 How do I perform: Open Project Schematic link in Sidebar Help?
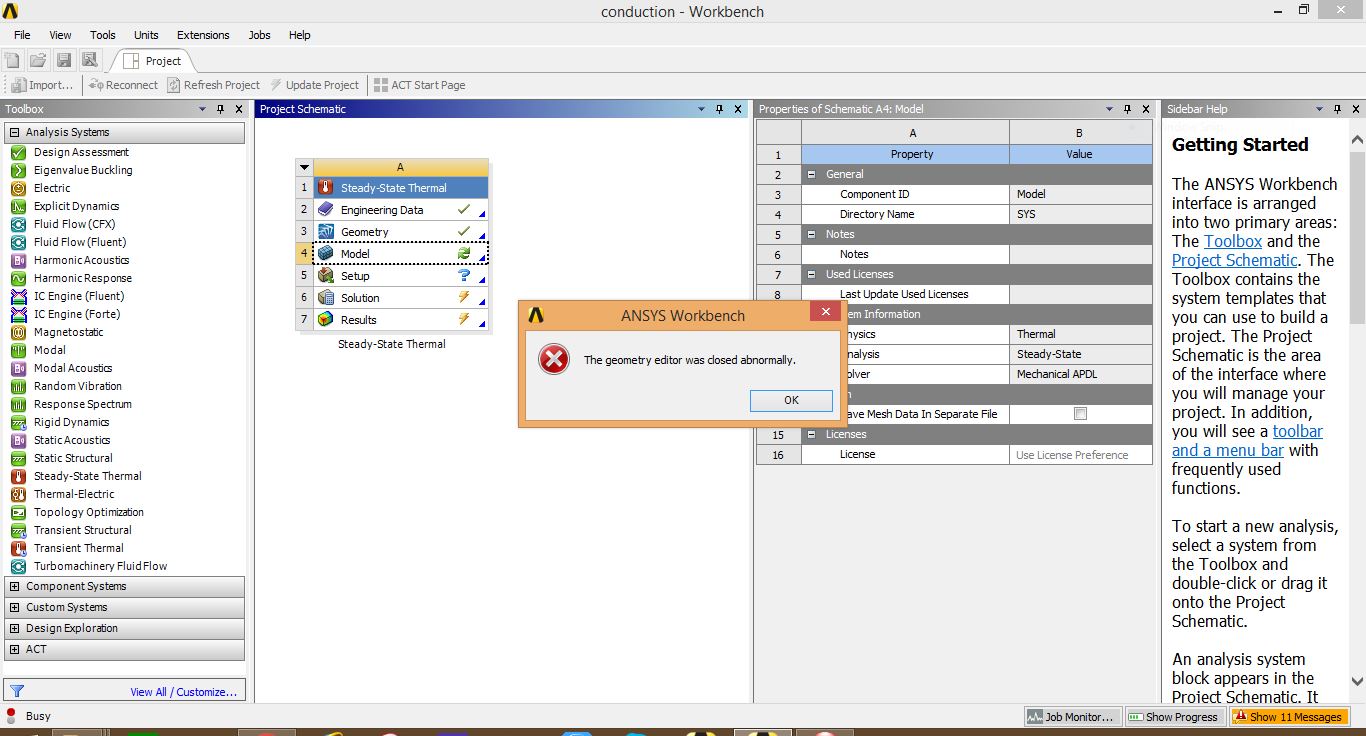pos(1234,260)
